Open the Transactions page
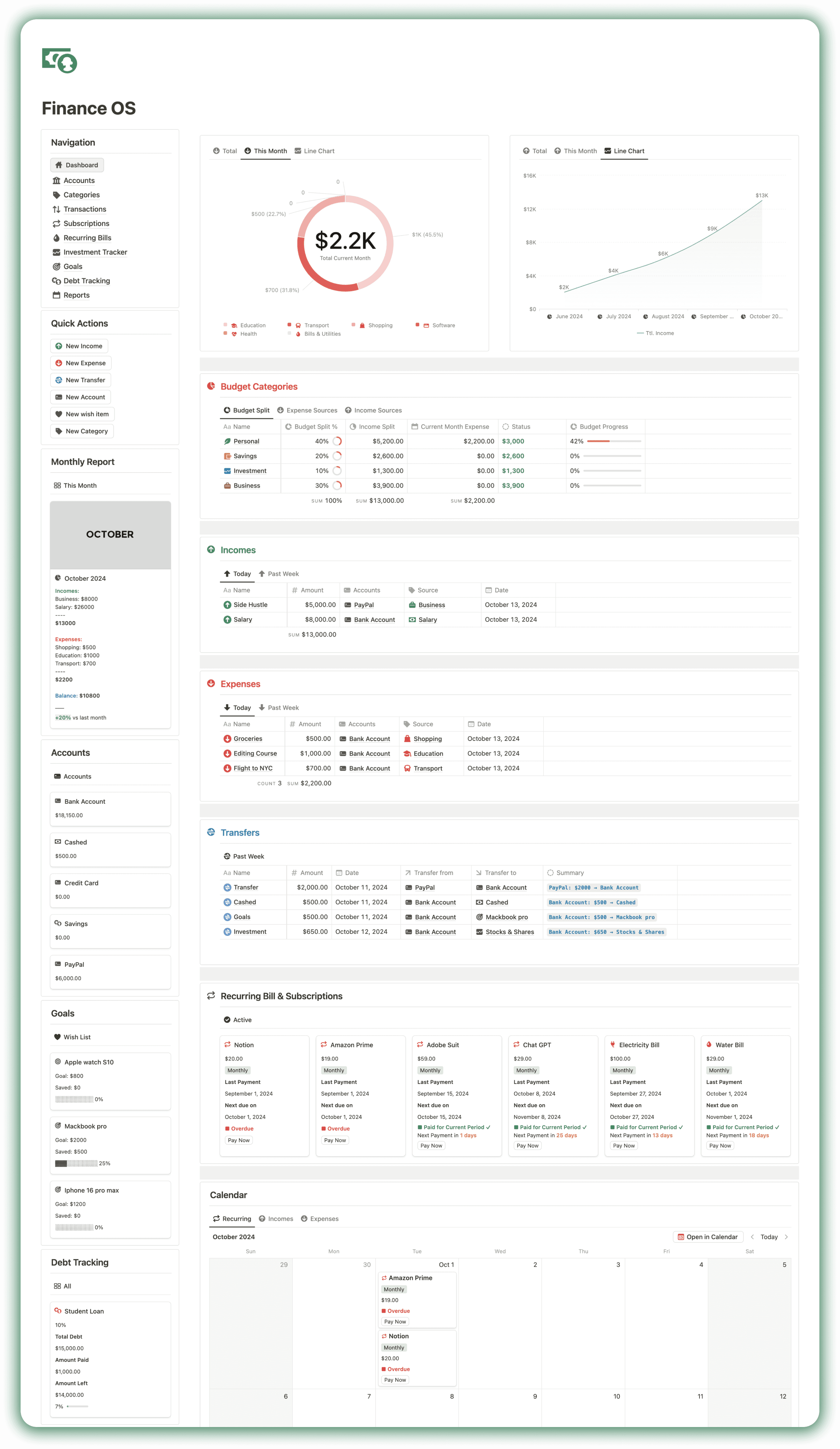Screen dimensions: 840x1449 click(x=85, y=209)
